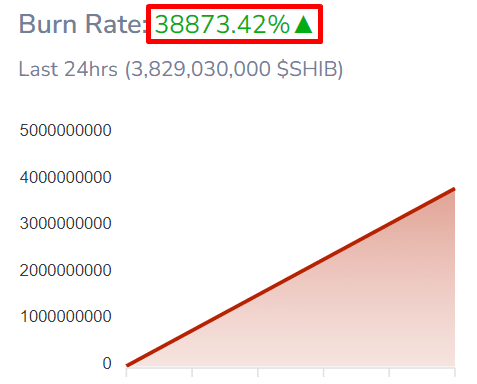Click the second x-axis tick mark
The width and height of the screenshot is (477, 384).
coord(192,372)
